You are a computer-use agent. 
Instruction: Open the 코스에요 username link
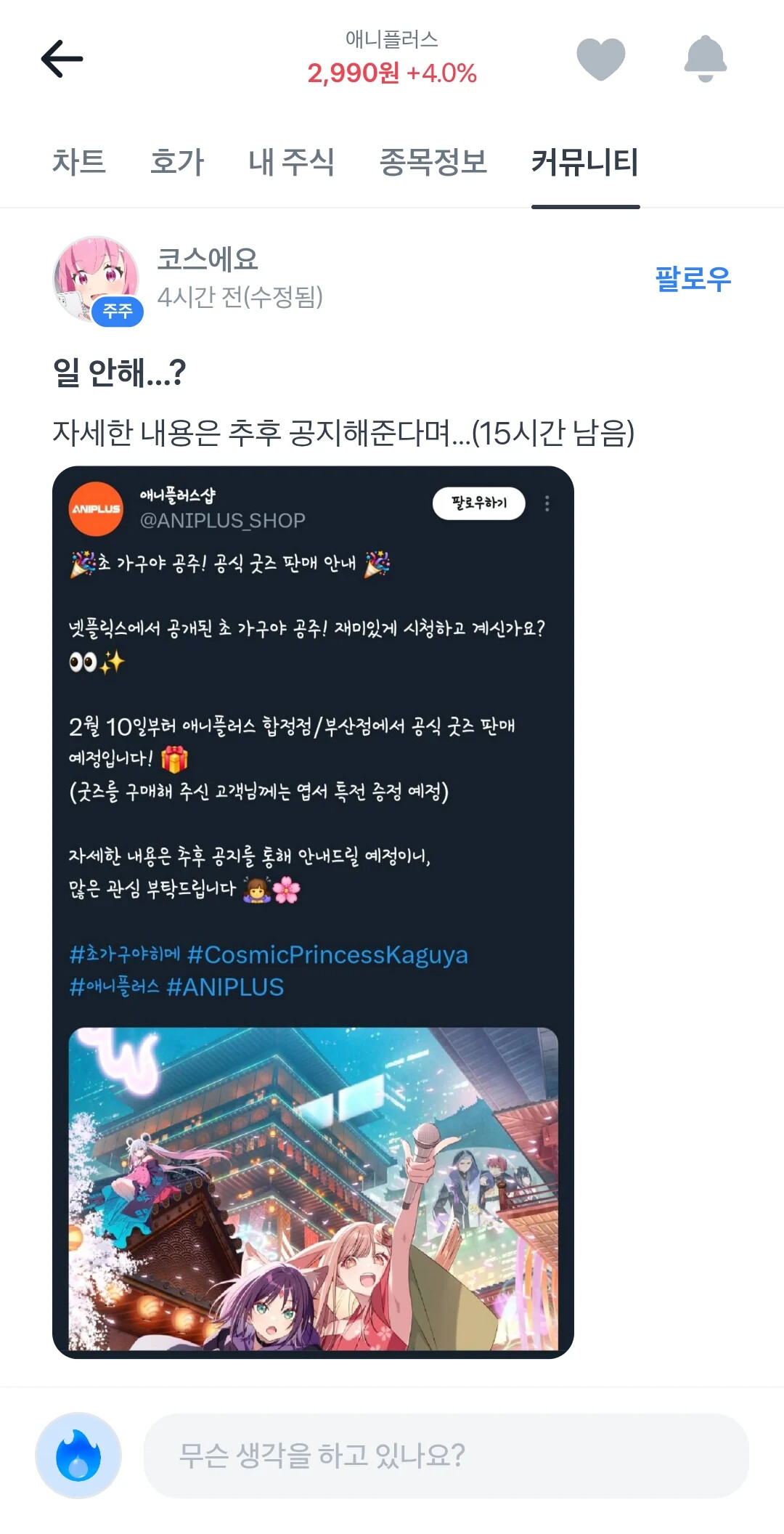pos(208,259)
